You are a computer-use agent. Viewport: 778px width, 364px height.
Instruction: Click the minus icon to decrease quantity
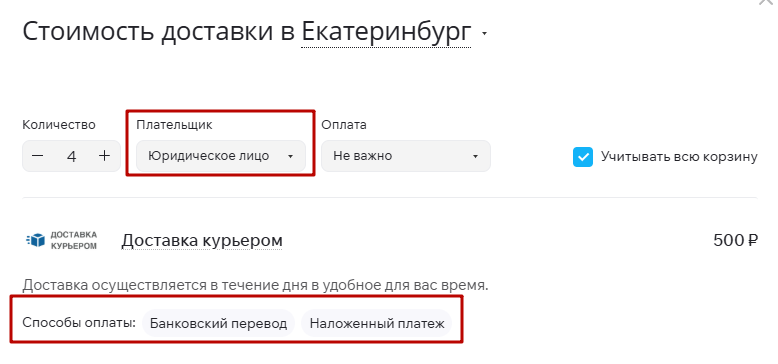click(x=38, y=156)
